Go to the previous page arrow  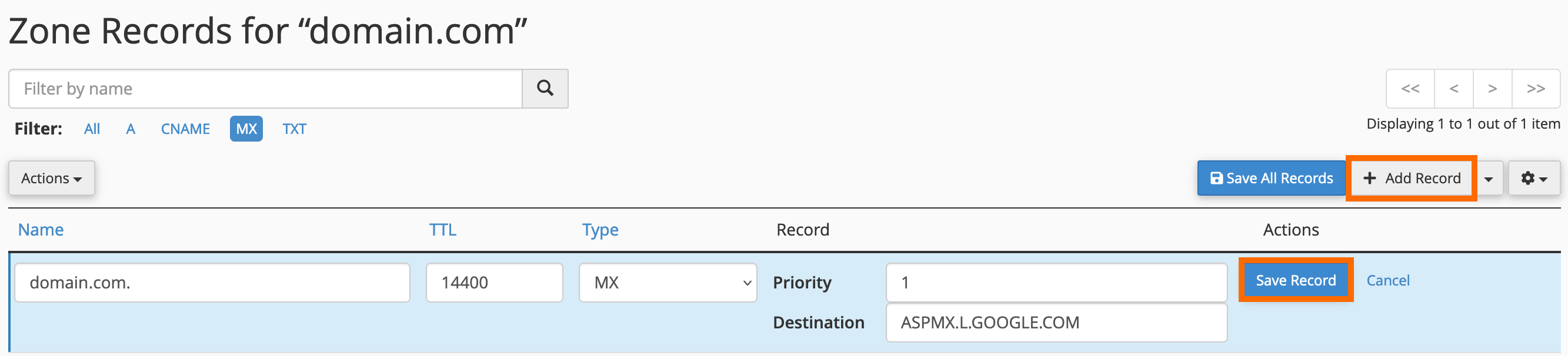[1454, 88]
